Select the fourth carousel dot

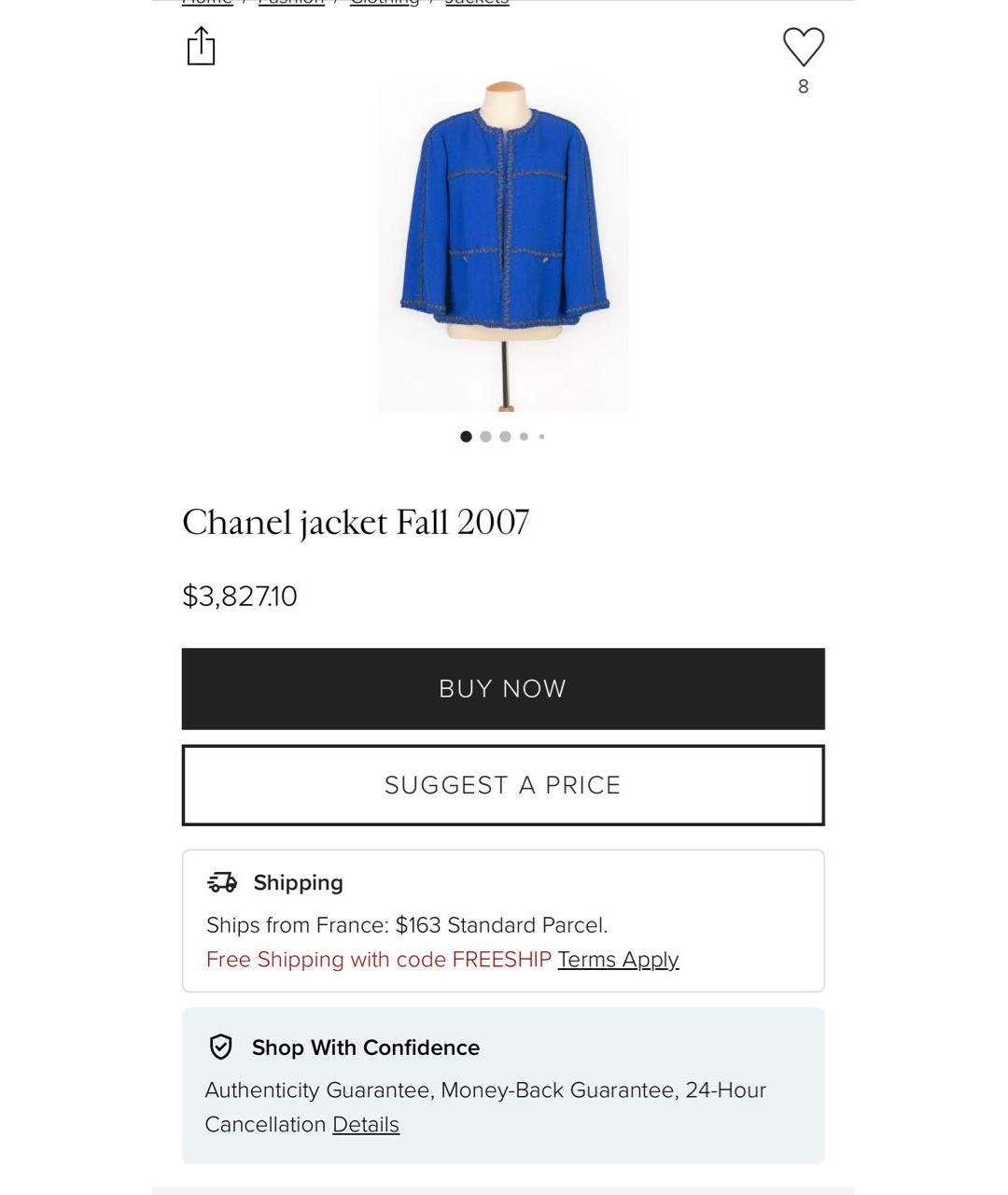524,436
